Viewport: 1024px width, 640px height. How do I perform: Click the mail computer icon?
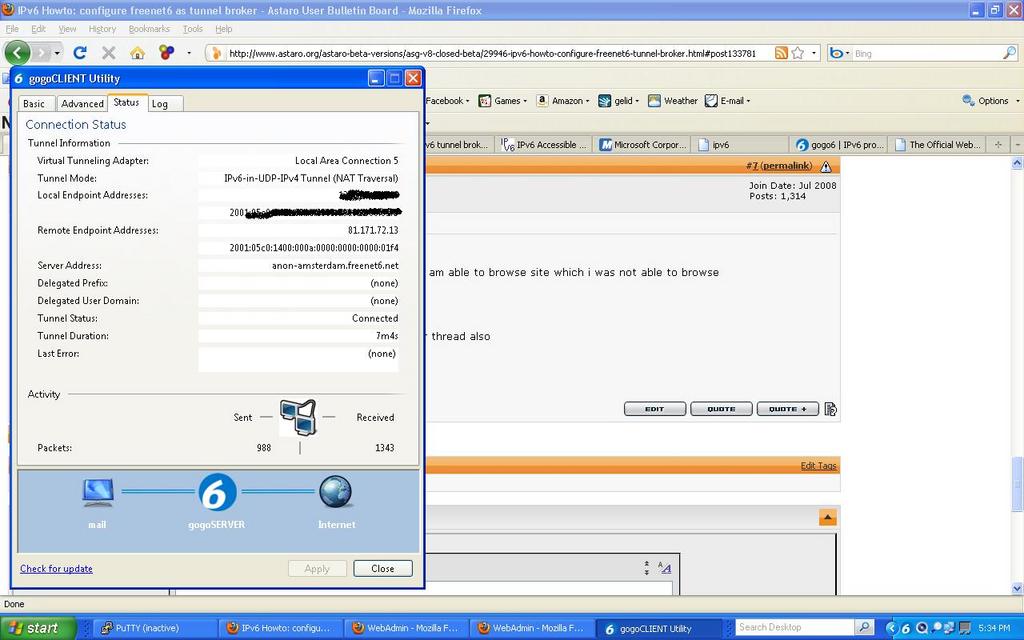tap(98, 493)
